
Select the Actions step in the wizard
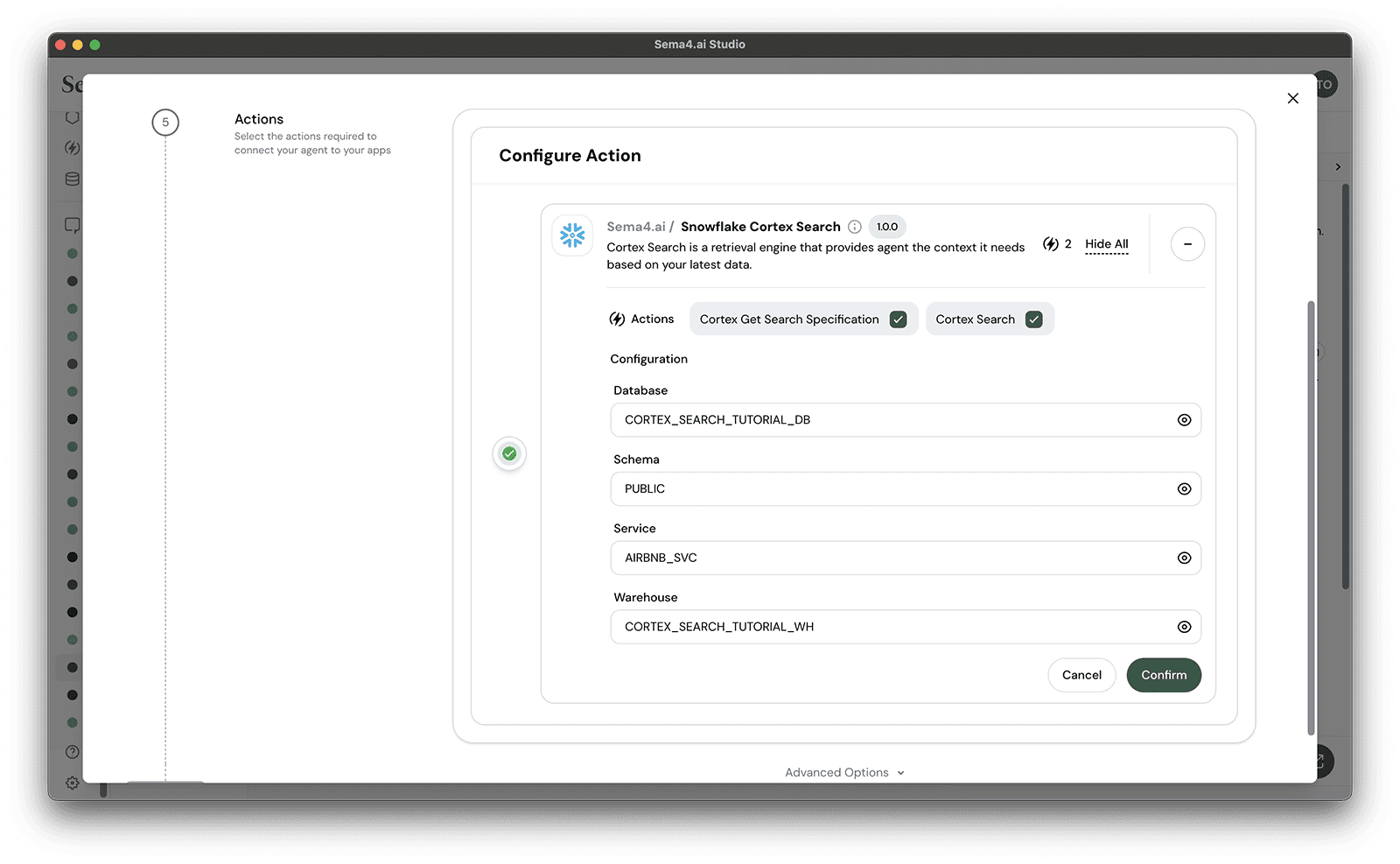[165, 123]
